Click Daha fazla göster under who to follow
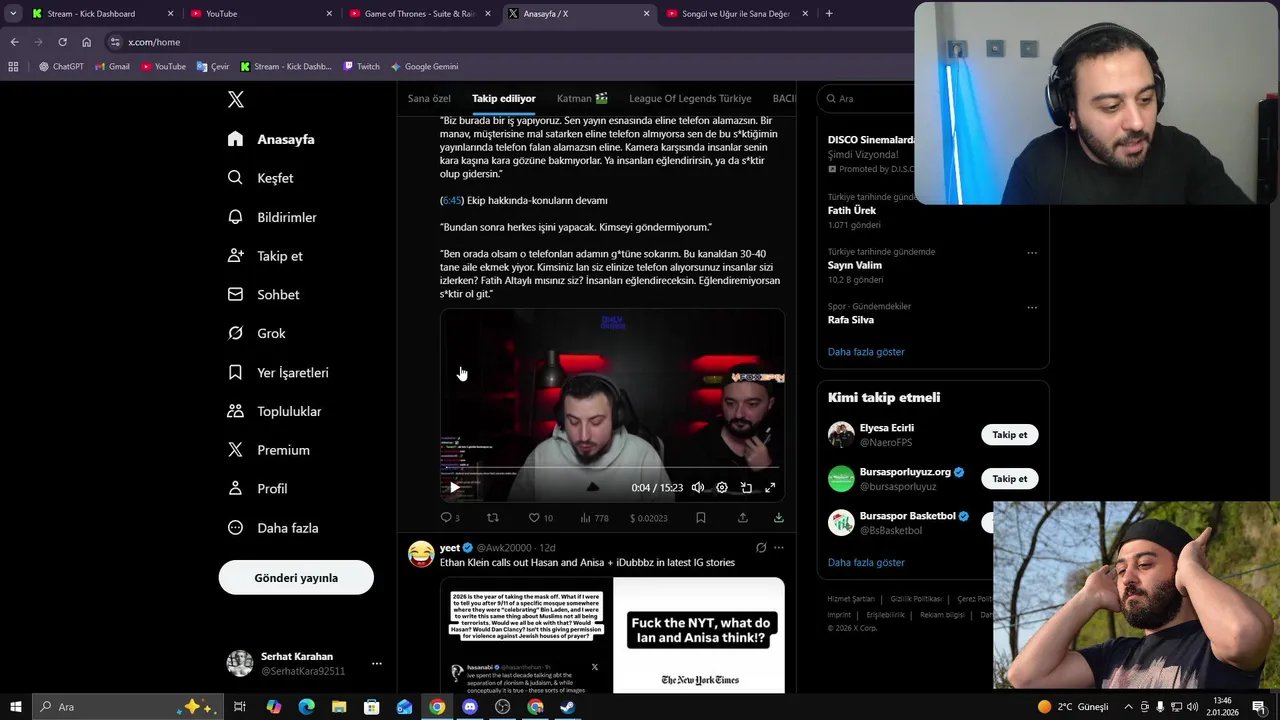Screen dimensions: 1280x720 866,562
